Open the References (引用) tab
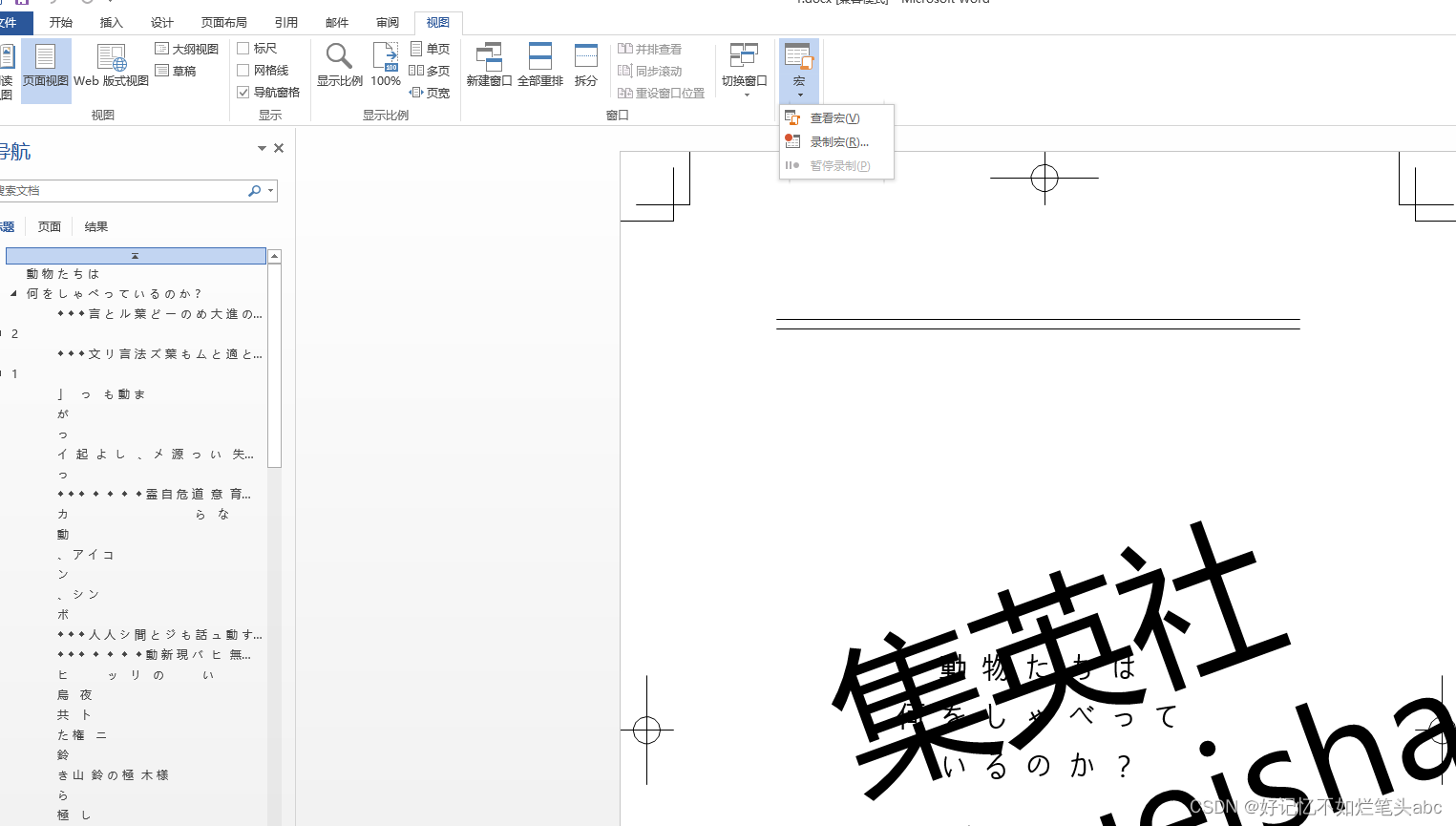Viewport: 1456px width, 826px height. pyautogui.click(x=286, y=22)
